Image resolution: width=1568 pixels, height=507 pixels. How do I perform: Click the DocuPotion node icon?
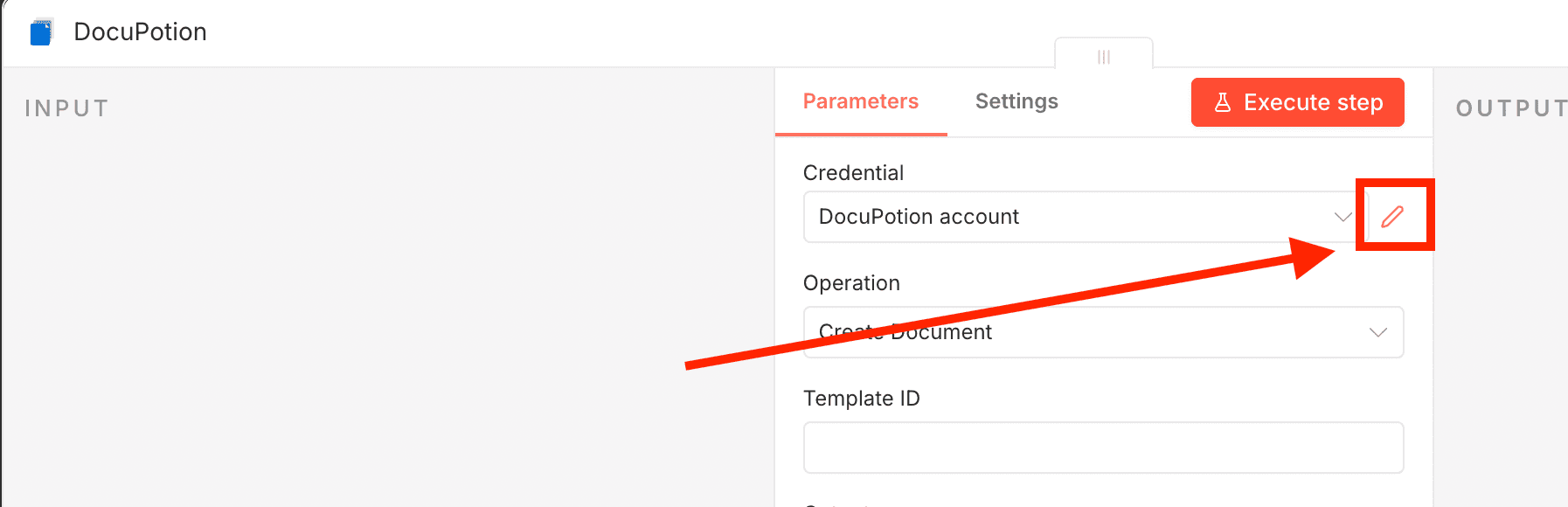click(41, 32)
